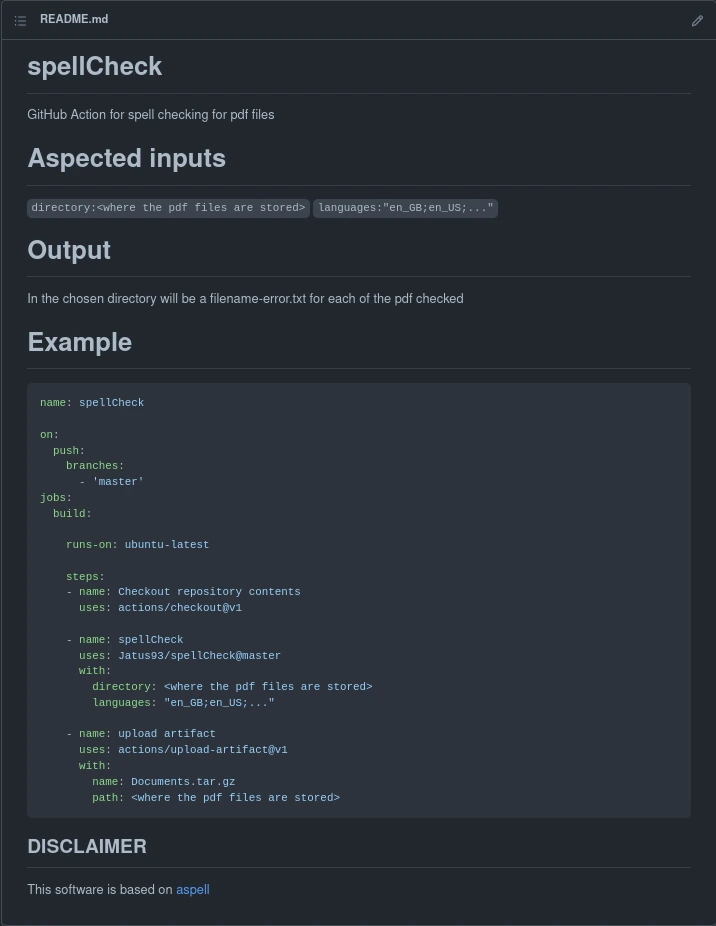Open the README outline list icon
Screen dimensions: 716x926
pos(20,20)
